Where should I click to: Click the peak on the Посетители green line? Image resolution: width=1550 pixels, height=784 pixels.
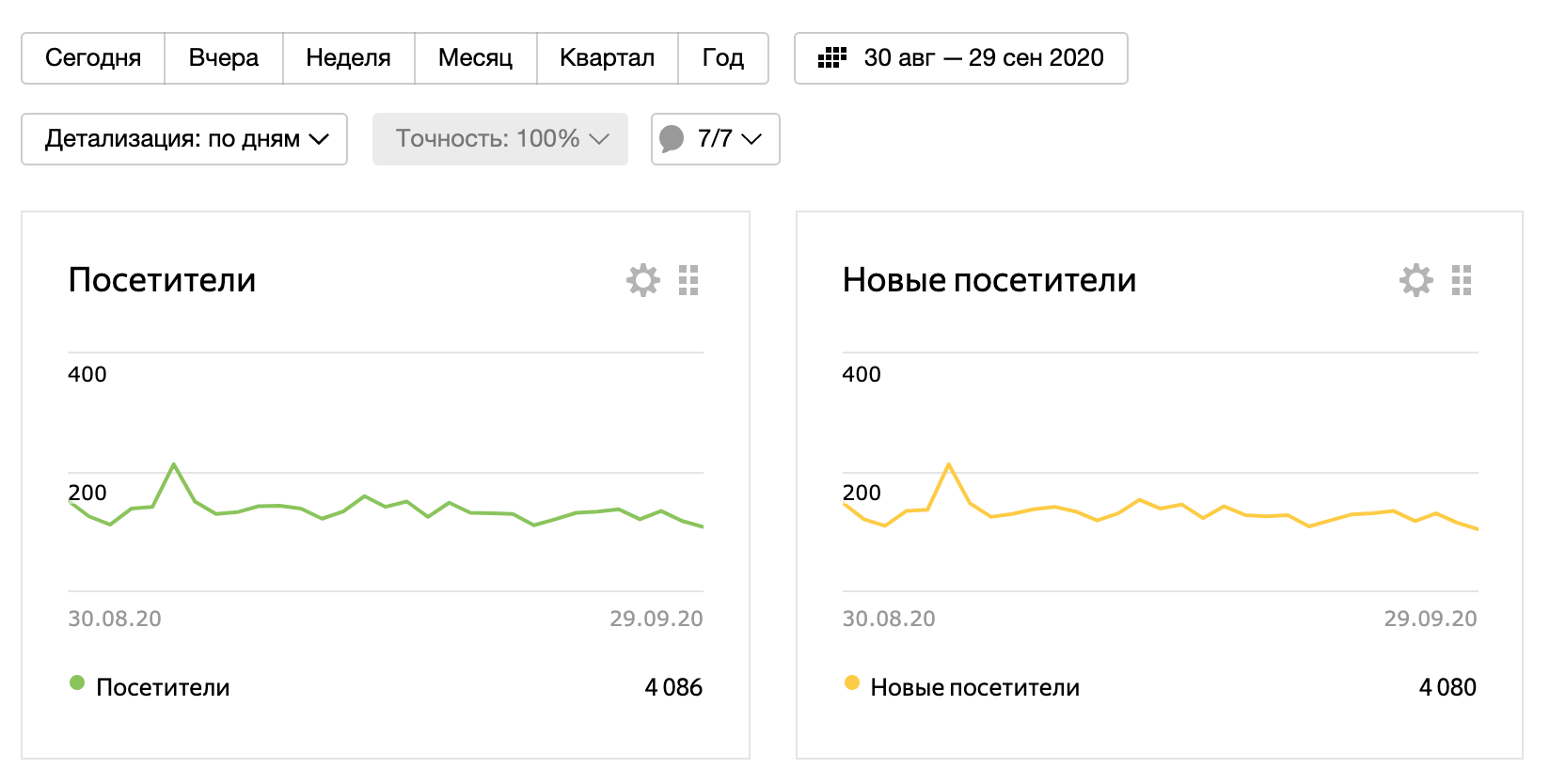174,464
